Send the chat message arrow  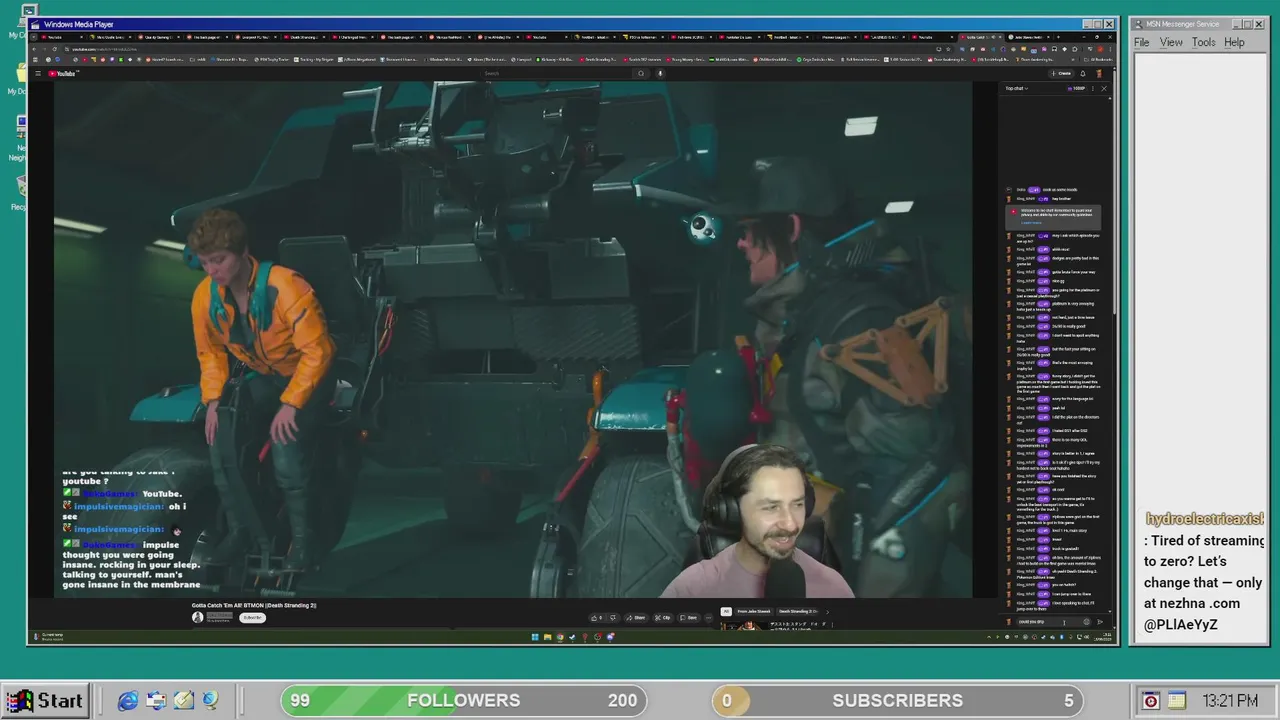[1100, 622]
